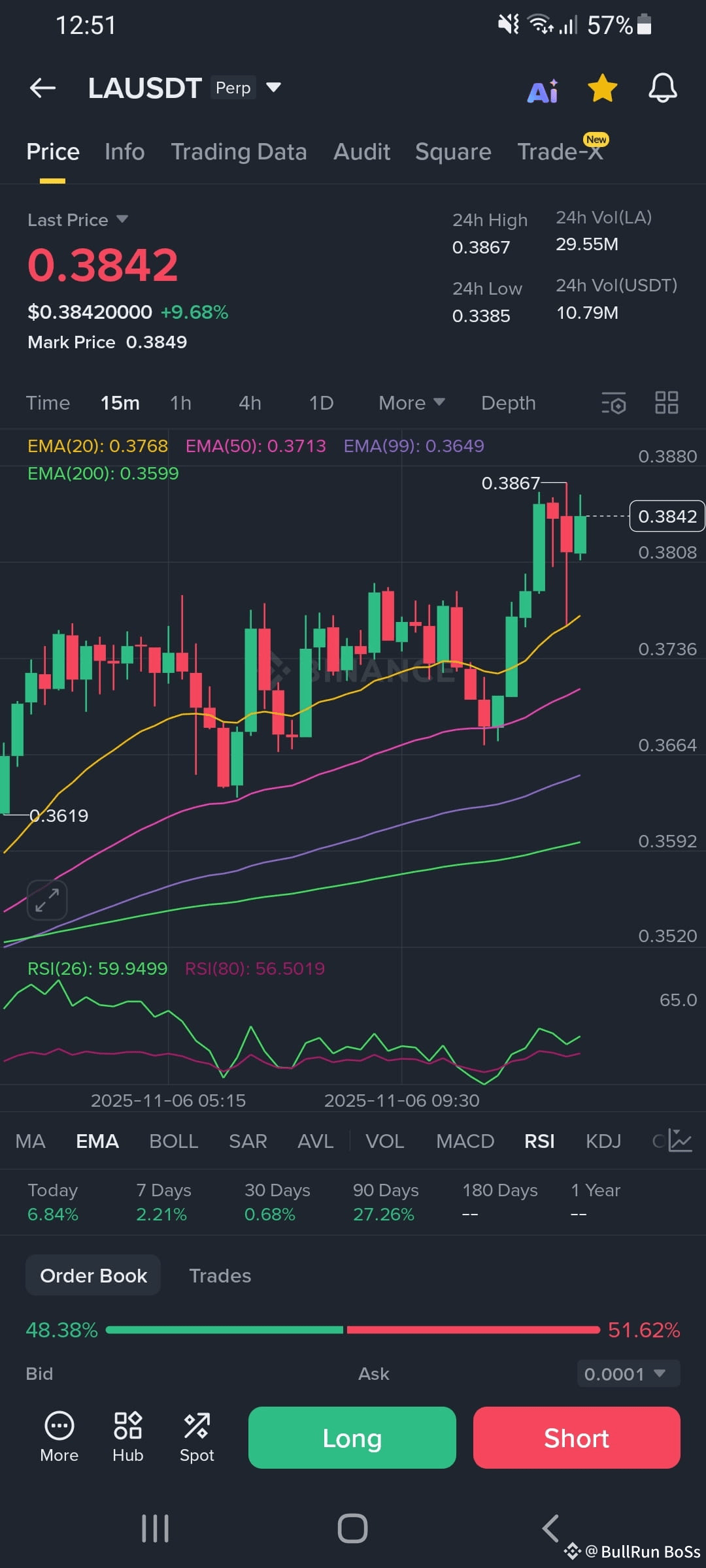Viewport: 706px width, 1568px height.
Task: Tap the red Short button
Action: click(577, 1437)
